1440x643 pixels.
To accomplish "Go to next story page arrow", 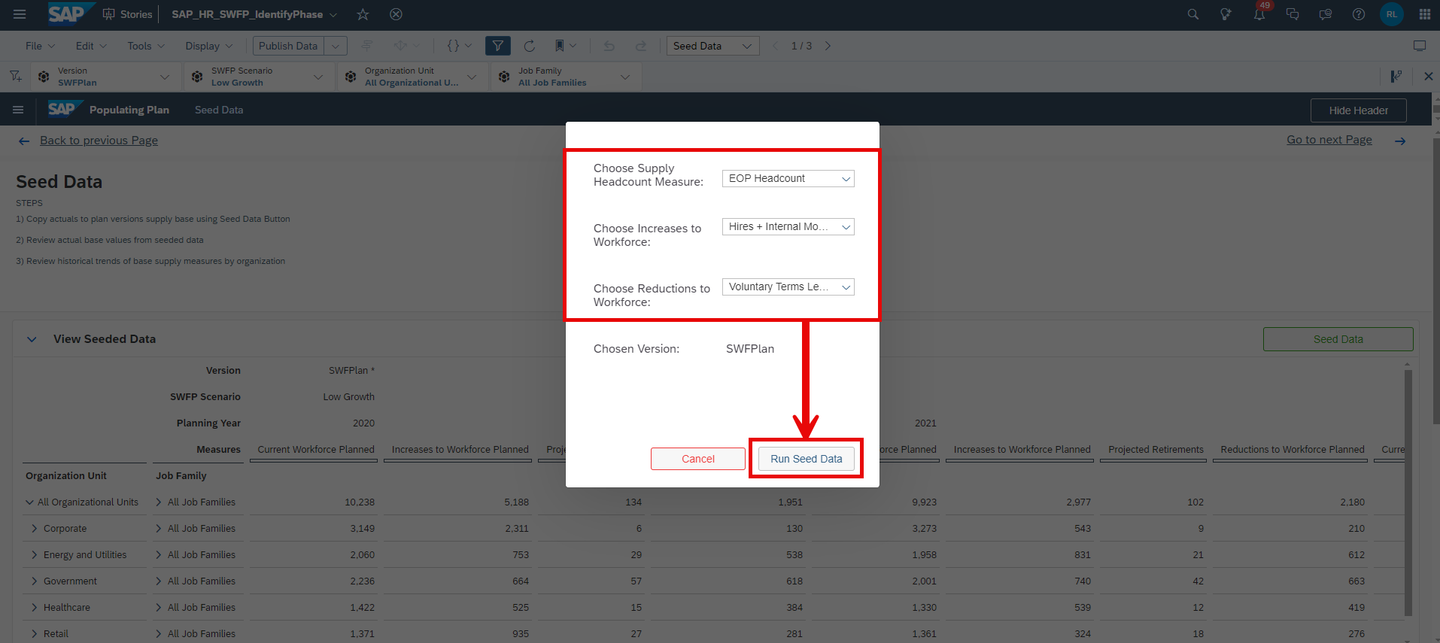I will pos(827,46).
